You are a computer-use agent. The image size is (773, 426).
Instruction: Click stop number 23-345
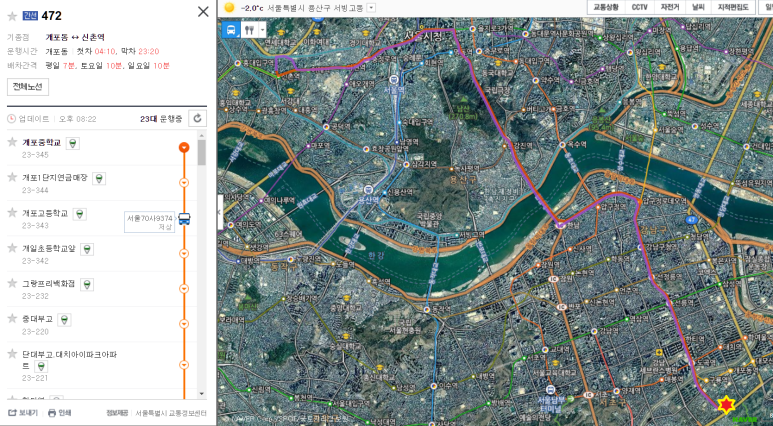[x=35, y=155]
